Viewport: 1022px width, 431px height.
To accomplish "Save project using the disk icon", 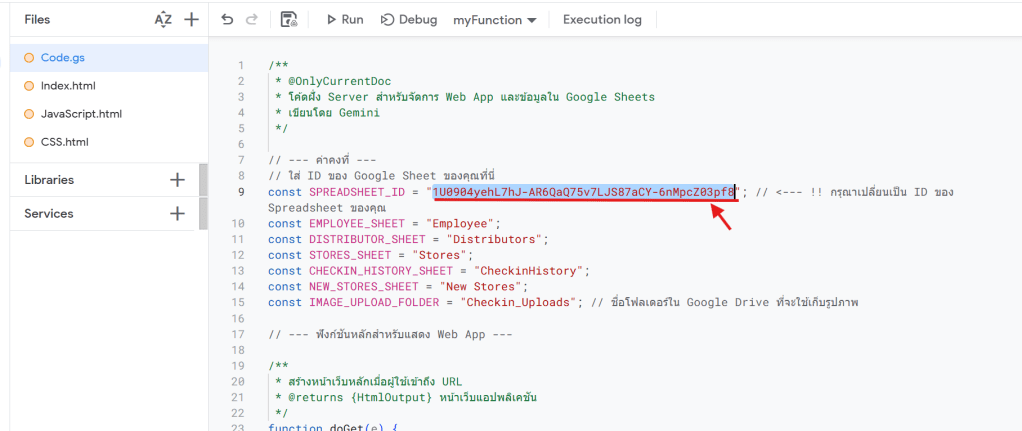I will tap(289, 19).
